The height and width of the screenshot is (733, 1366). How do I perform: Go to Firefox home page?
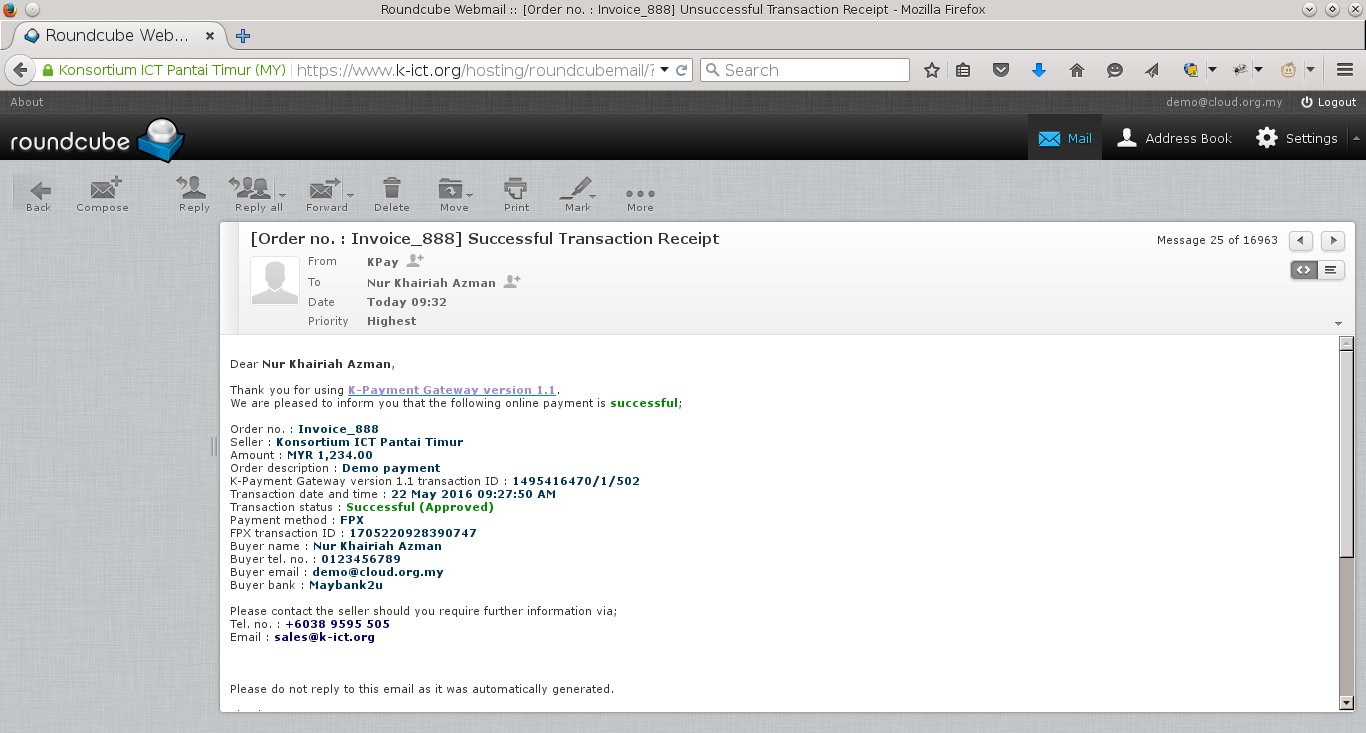click(1077, 70)
